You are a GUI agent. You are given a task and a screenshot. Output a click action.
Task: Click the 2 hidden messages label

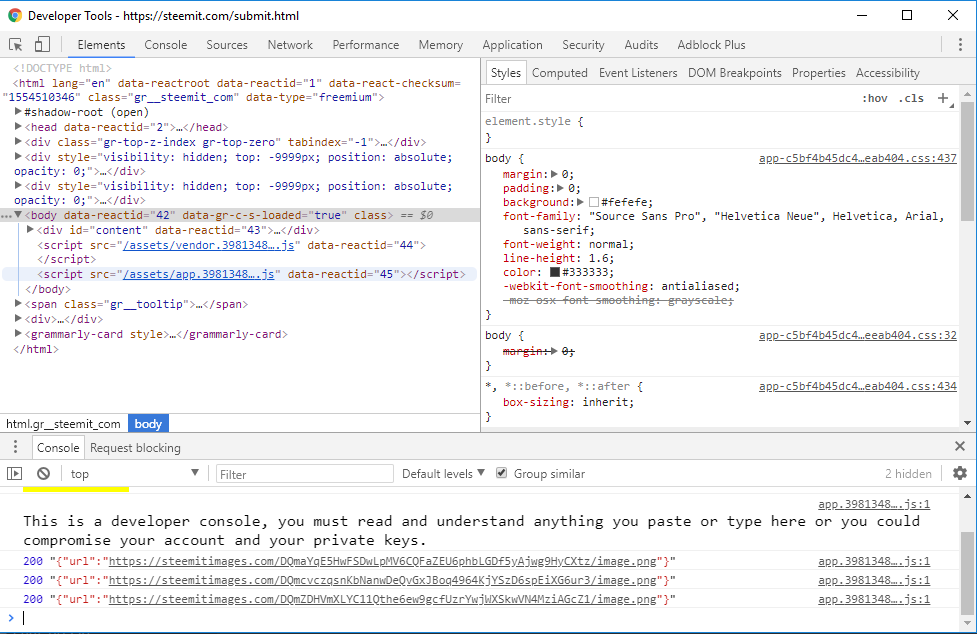point(908,474)
